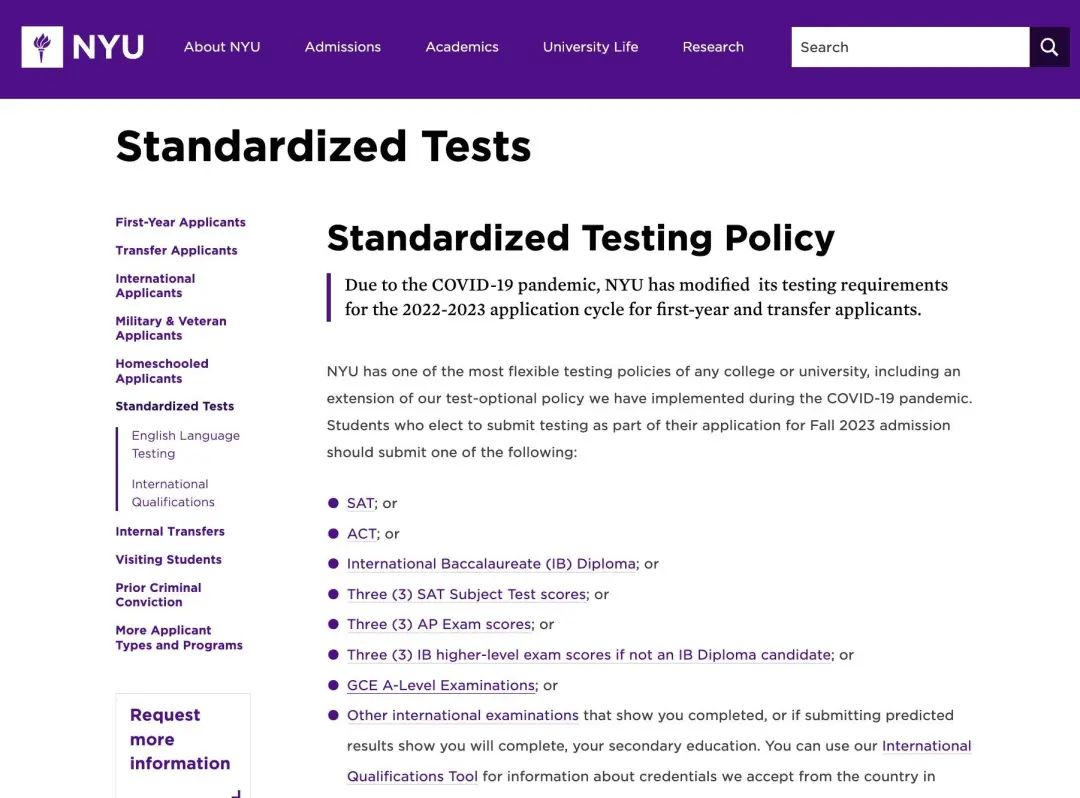The image size is (1080, 798).
Task: Open the Academics menu
Action: (x=462, y=47)
